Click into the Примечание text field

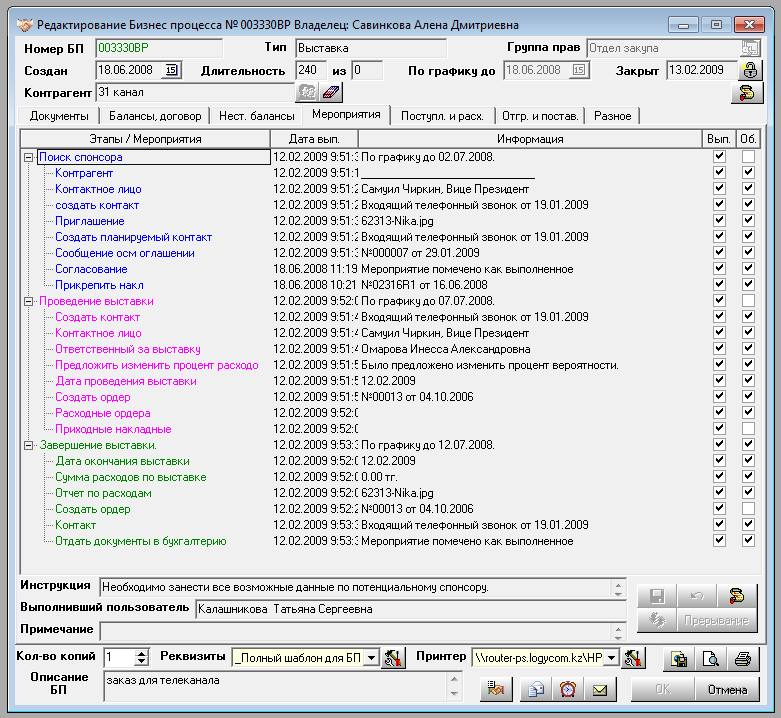[356, 630]
